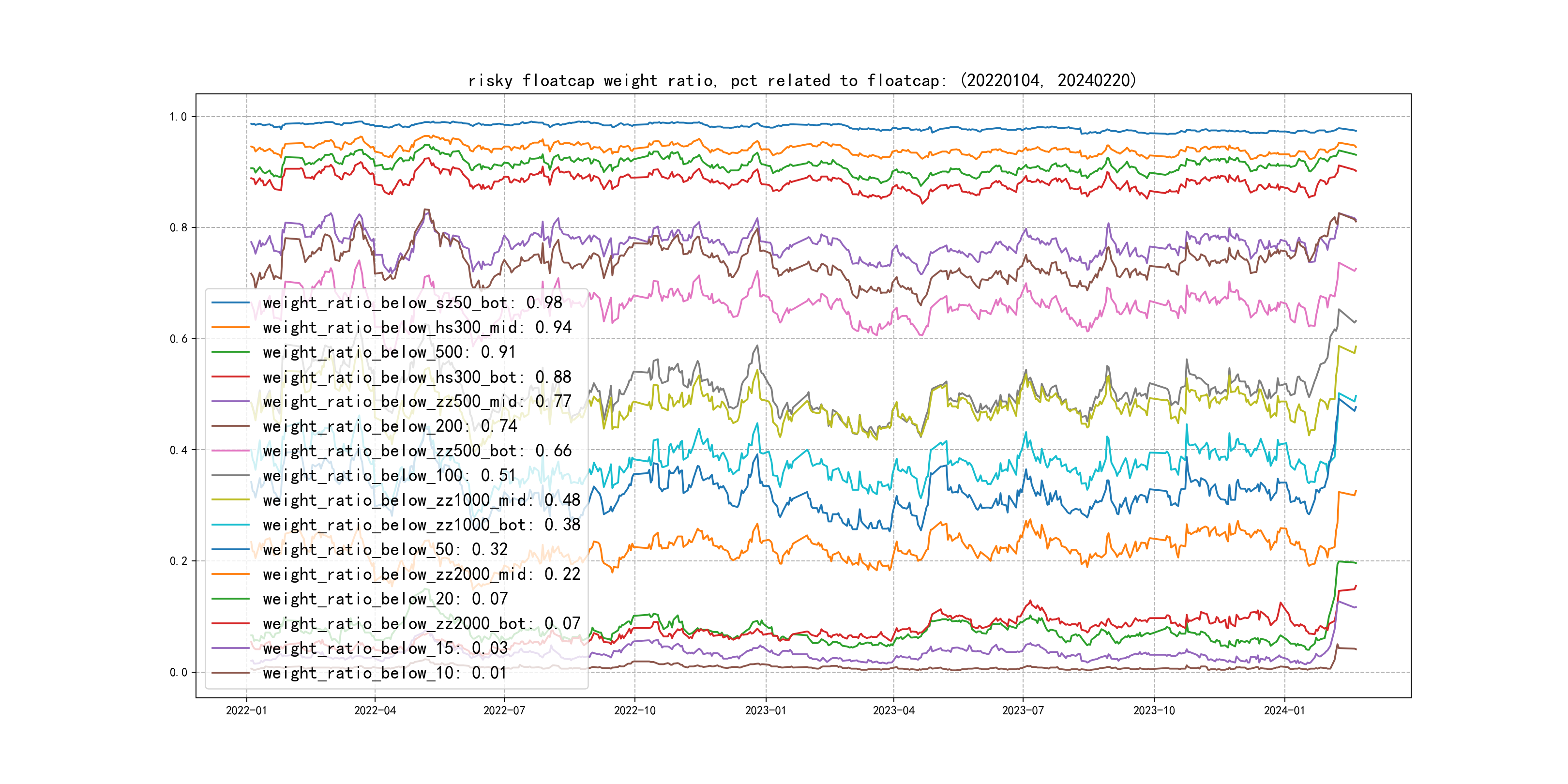
Task: Click legend entry weight_ratio_below_sz50_bot
Action: pyautogui.click(x=412, y=302)
